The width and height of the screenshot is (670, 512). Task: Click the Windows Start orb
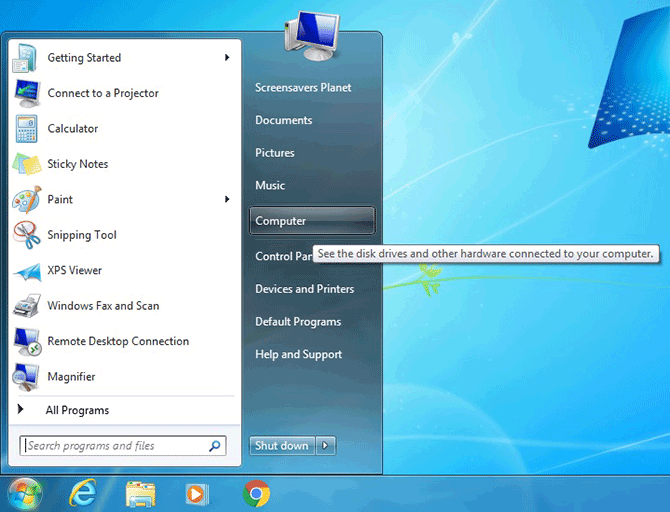coord(25,494)
